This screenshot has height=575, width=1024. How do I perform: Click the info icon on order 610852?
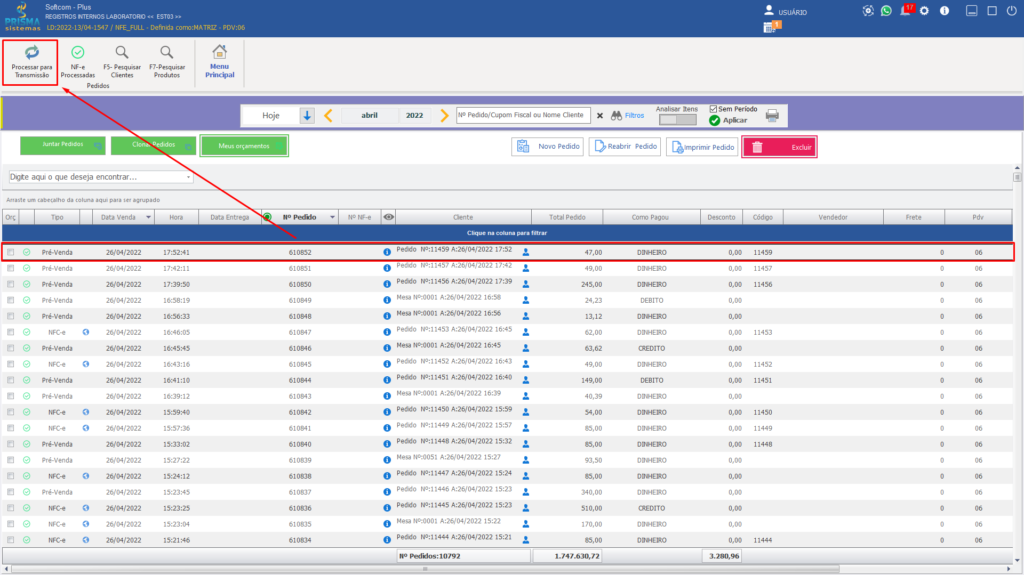(387, 252)
